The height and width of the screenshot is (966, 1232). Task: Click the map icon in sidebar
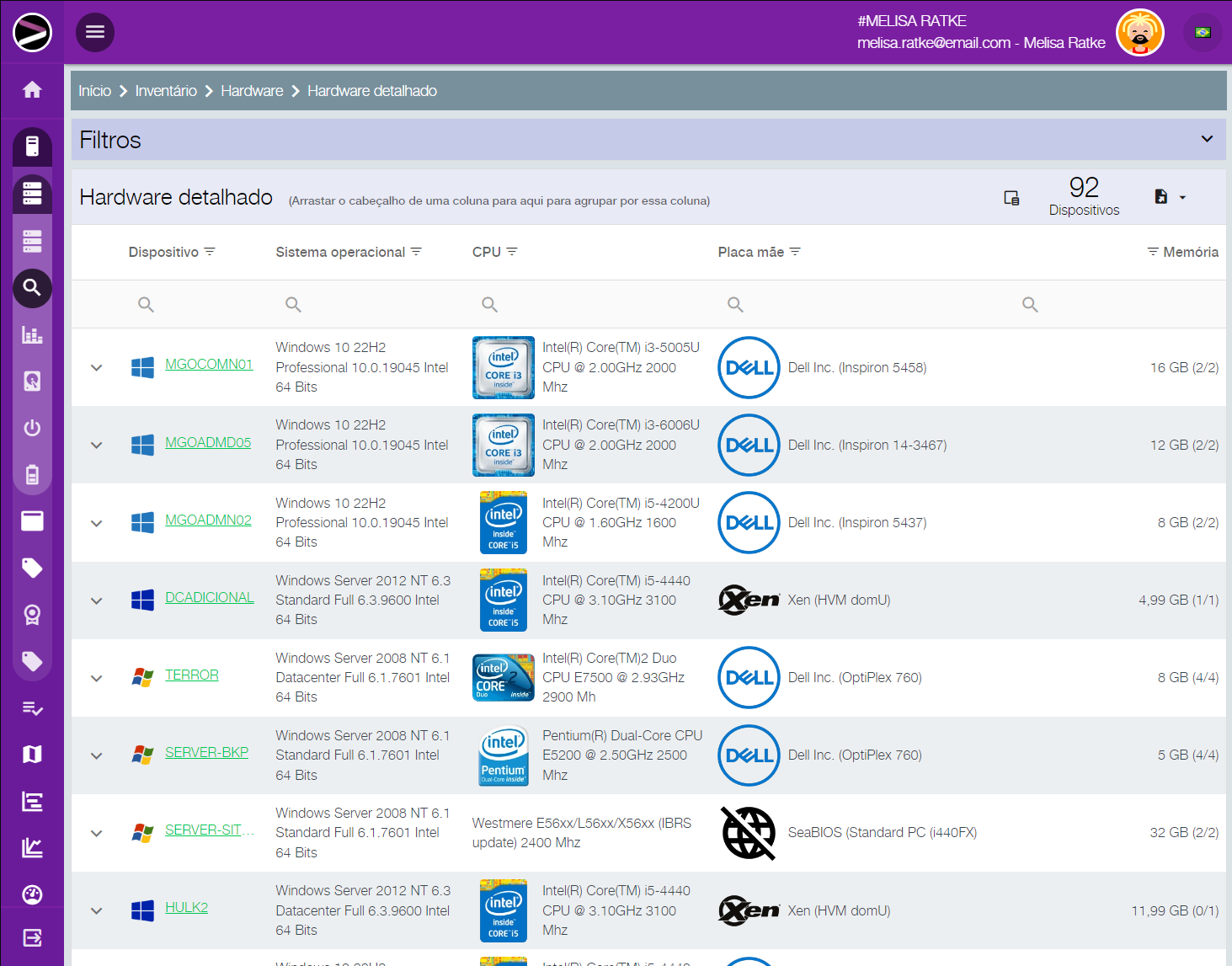pyautogui.click(x=32, y=755)
